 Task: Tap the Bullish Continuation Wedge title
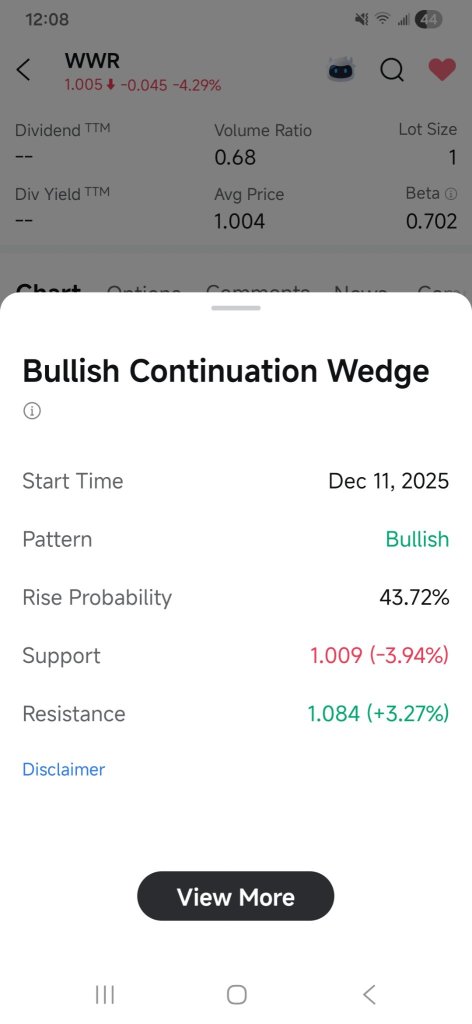coord(226,371)
